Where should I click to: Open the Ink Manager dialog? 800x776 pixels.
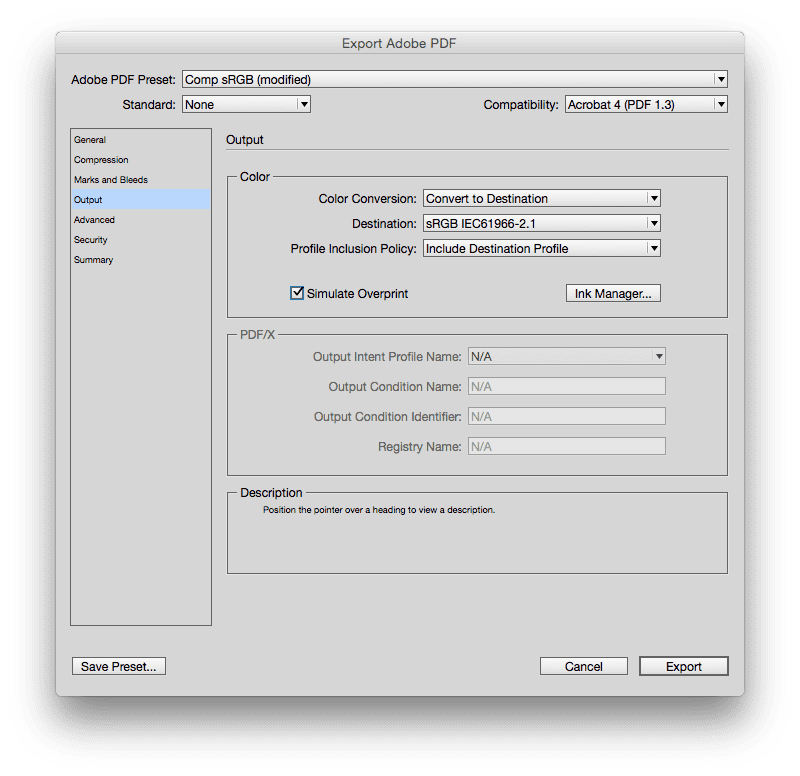point(613,293)
